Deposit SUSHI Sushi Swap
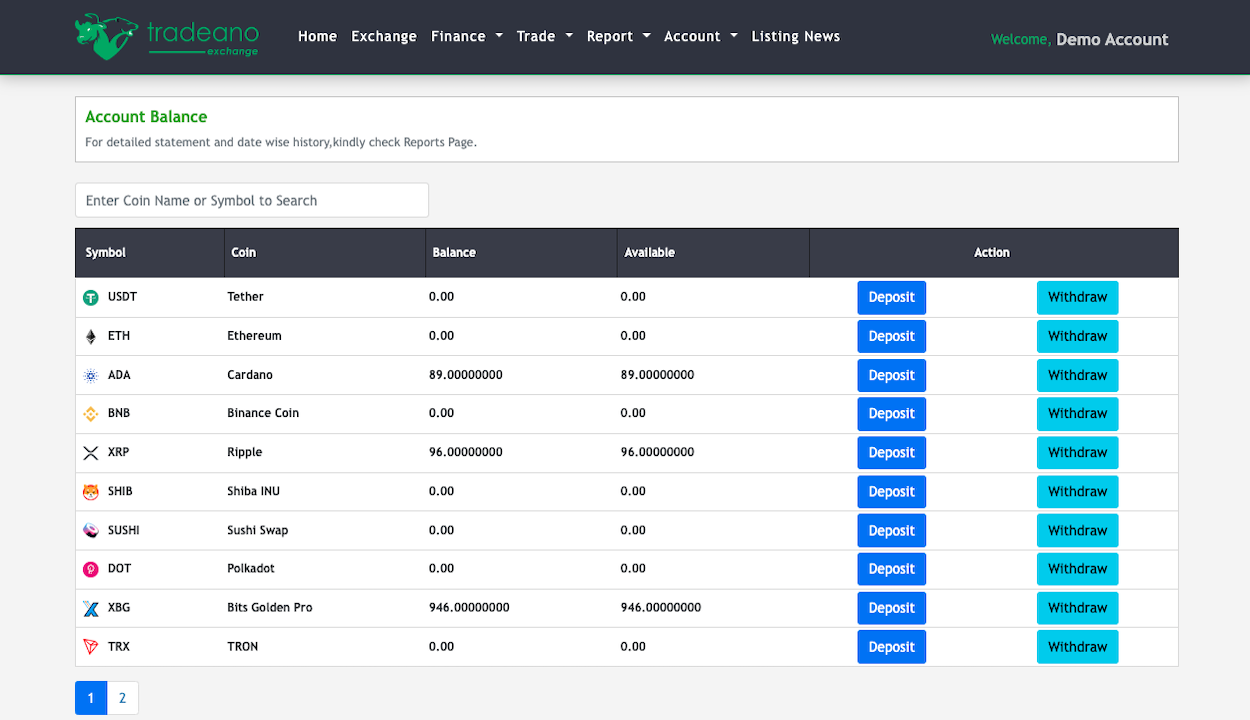Screen dimensions: 1250x720 (892, 530)
